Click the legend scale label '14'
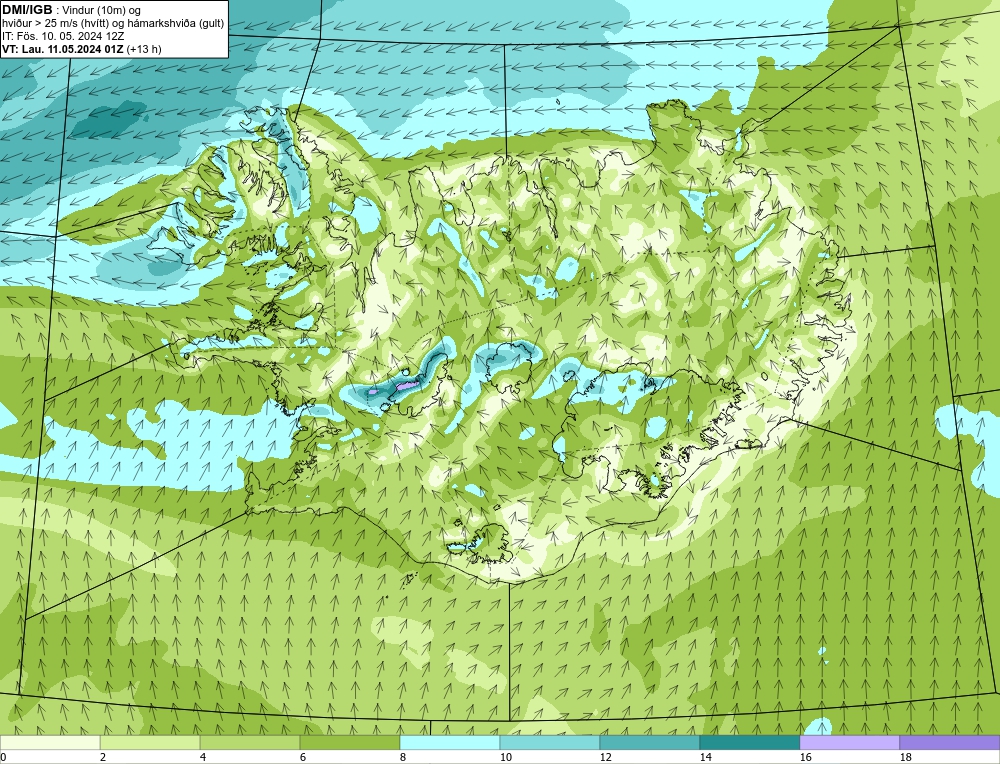Viewport: 1000px width, 764px height. [705, 757]
